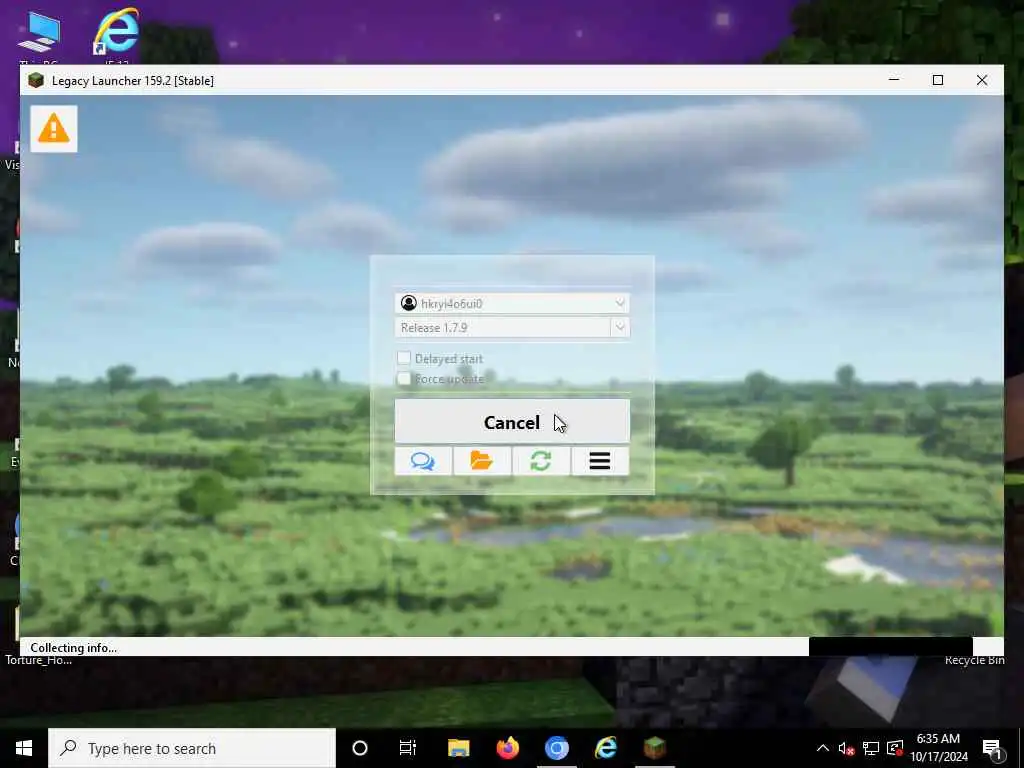Toggle the Force update checkbox
The image size is (1024, 768).
(x=404, y=379)
